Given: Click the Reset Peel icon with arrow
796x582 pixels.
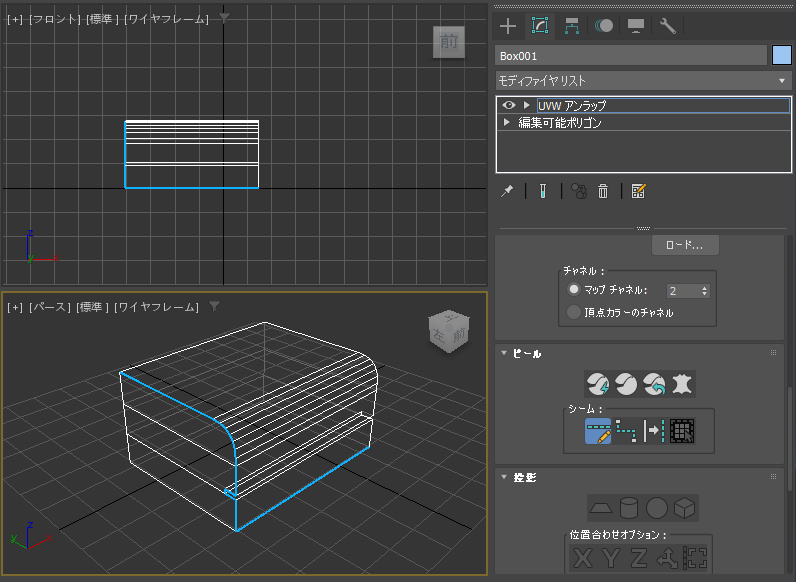Looking at the screenshot, I should (654, 384).
